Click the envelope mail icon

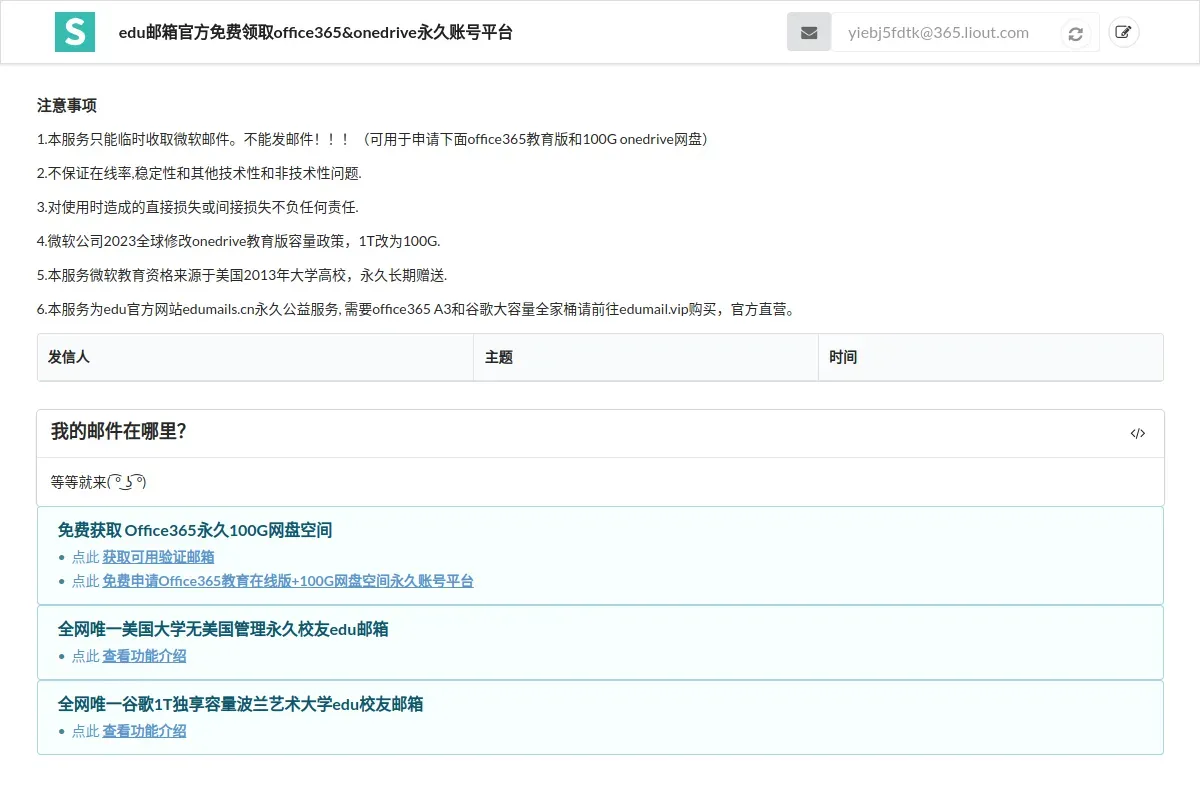[809, 32]
